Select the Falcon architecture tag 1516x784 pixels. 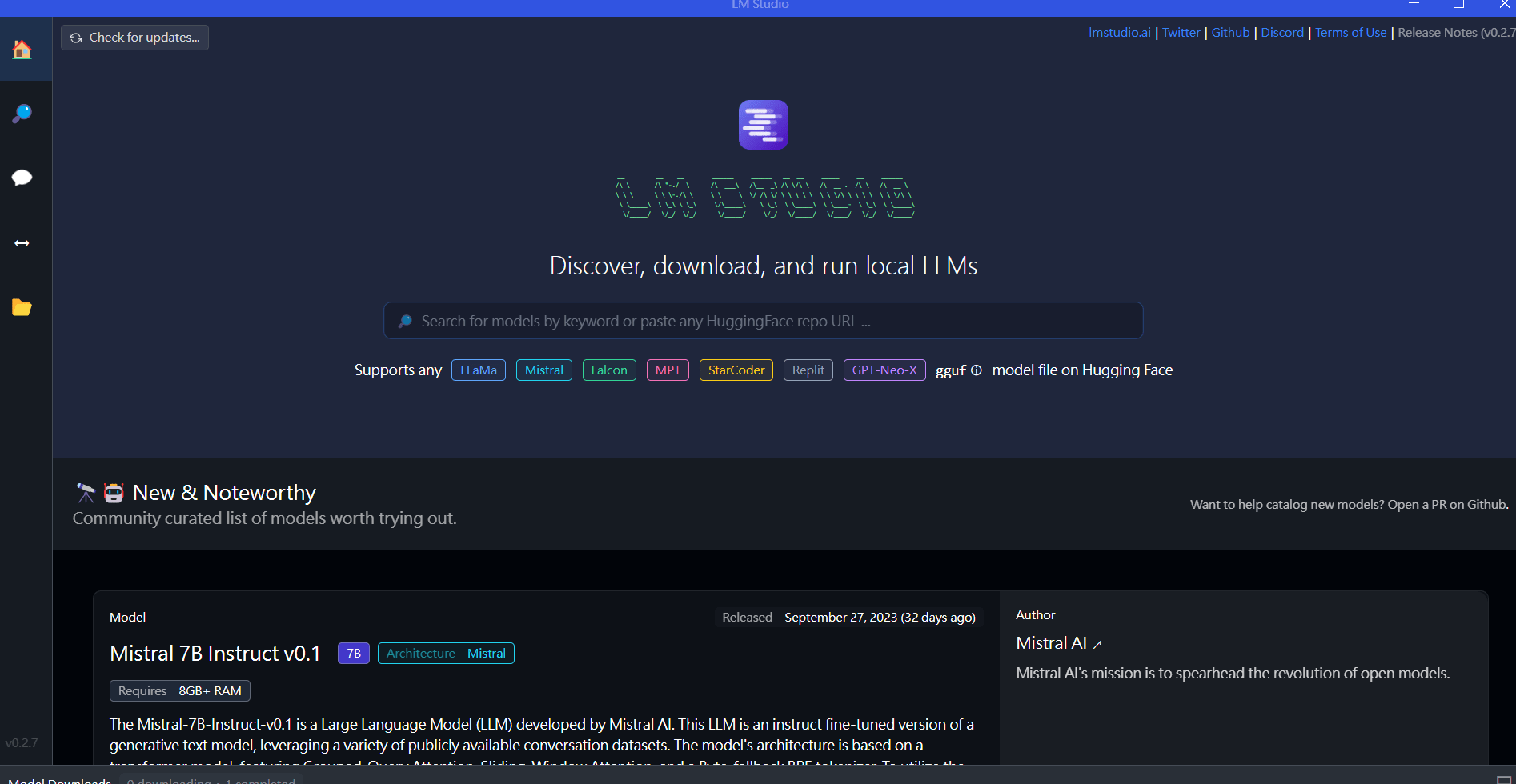coord(609,370)
